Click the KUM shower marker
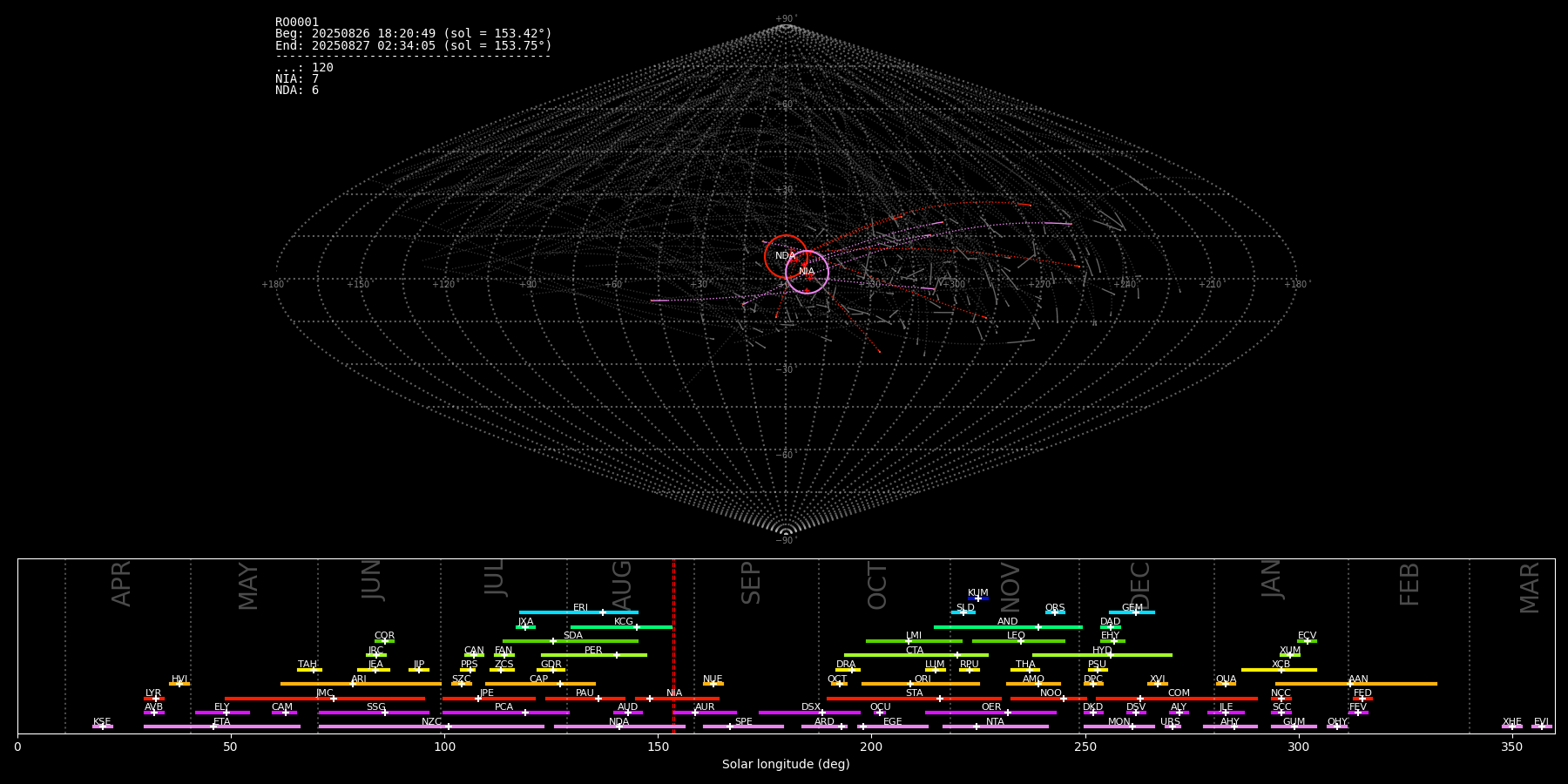The image size is (1568, 784). (978, 598)
